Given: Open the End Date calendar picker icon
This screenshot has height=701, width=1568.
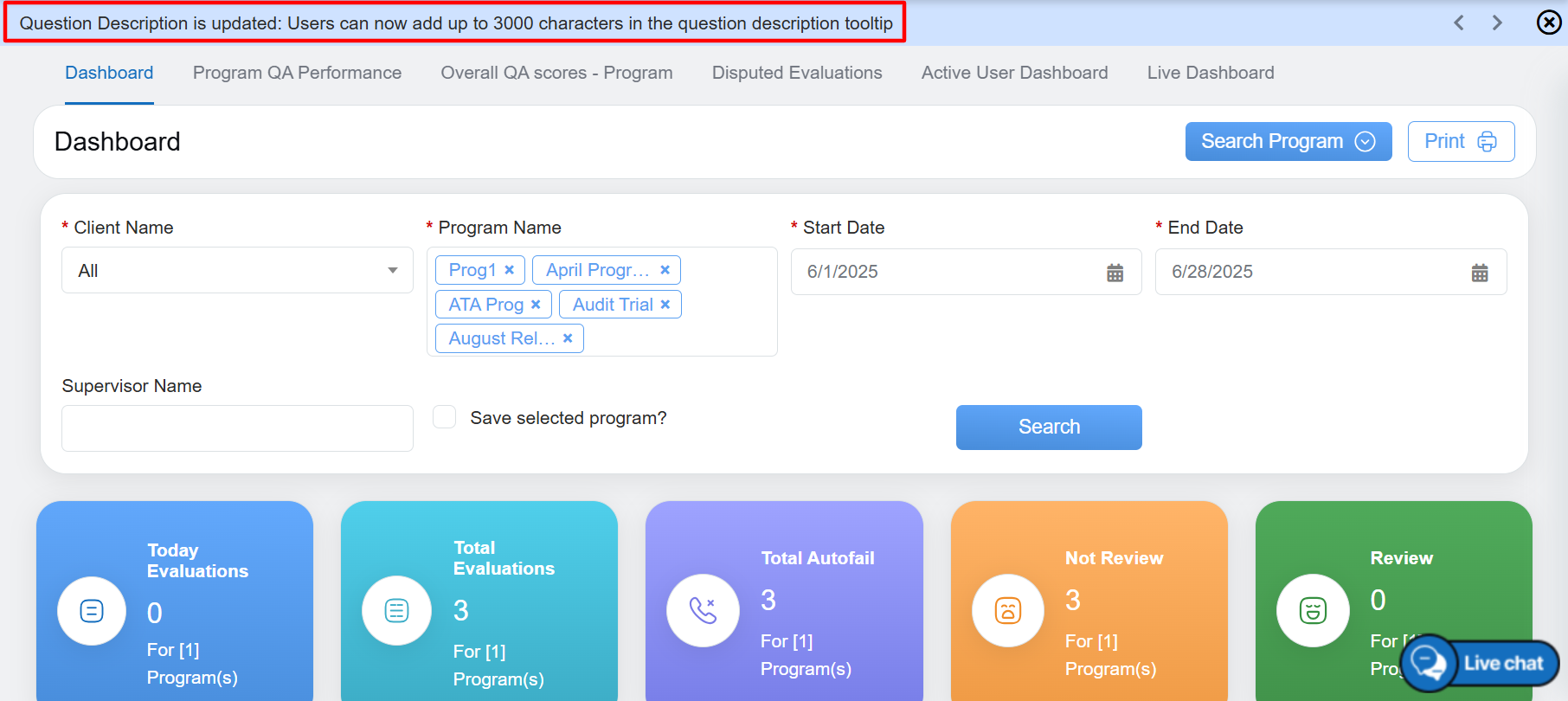Looking at the screenshot, I should click(1480, 273).
